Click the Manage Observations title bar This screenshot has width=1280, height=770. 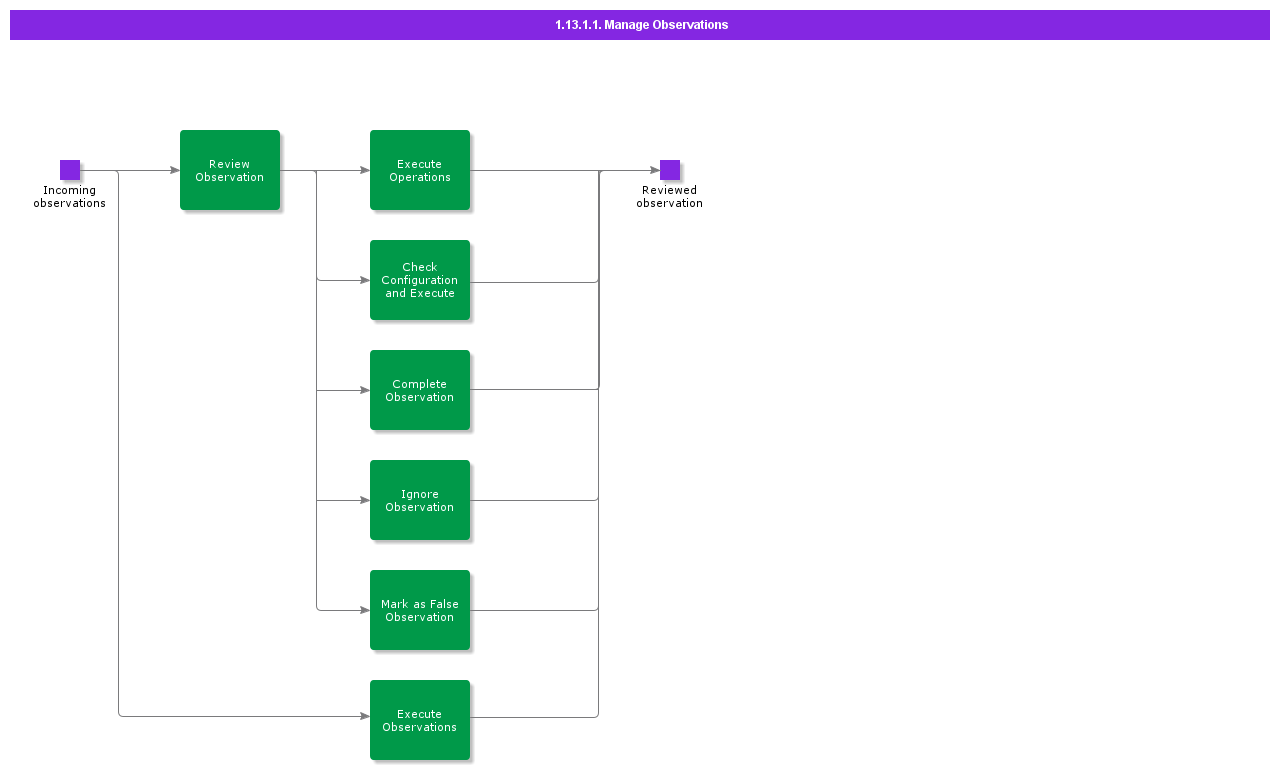click(640, 25)
